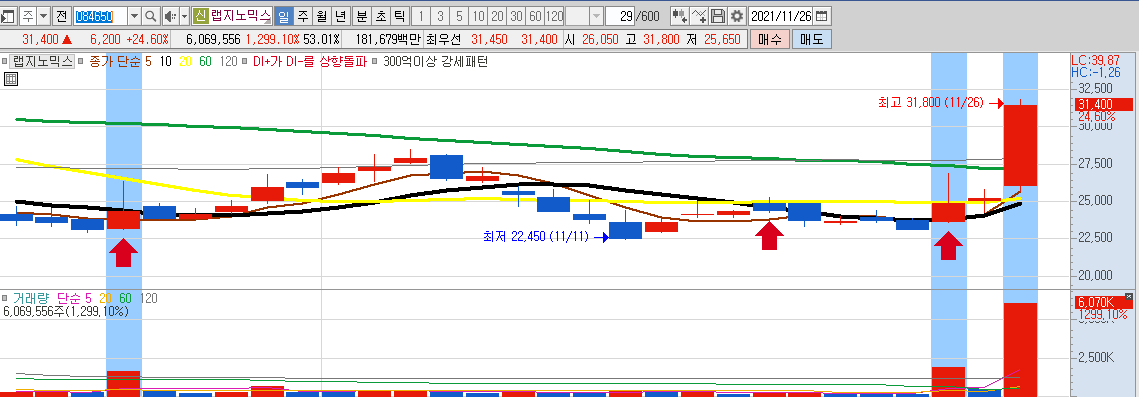
Task: Click moving average period 120 gray label
Action: [x=228, y=62]
